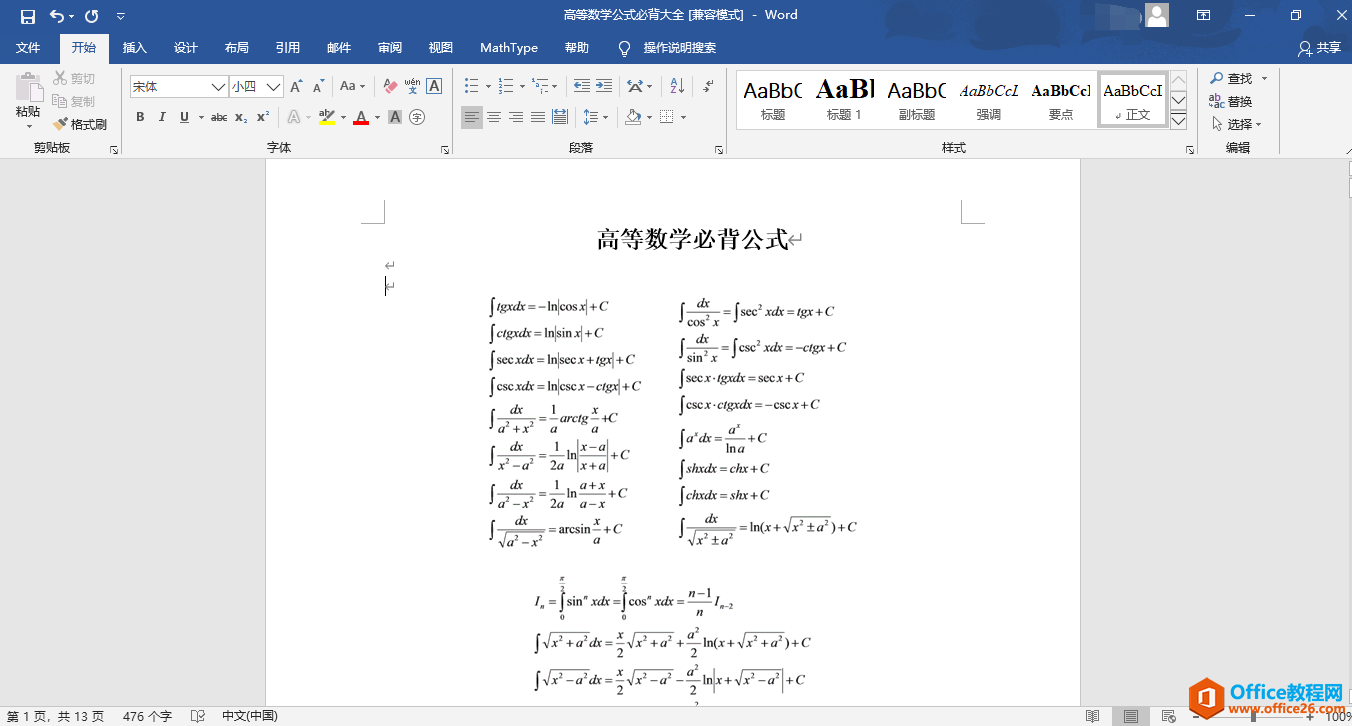Save the document using the save icon

pyautogui.click(x=27, y=16)
